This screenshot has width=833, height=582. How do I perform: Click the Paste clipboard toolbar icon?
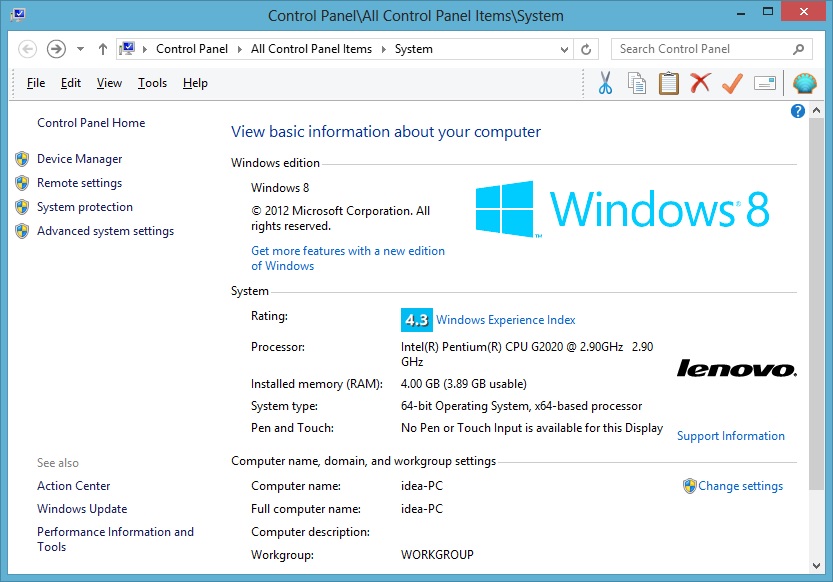[668, 83]
